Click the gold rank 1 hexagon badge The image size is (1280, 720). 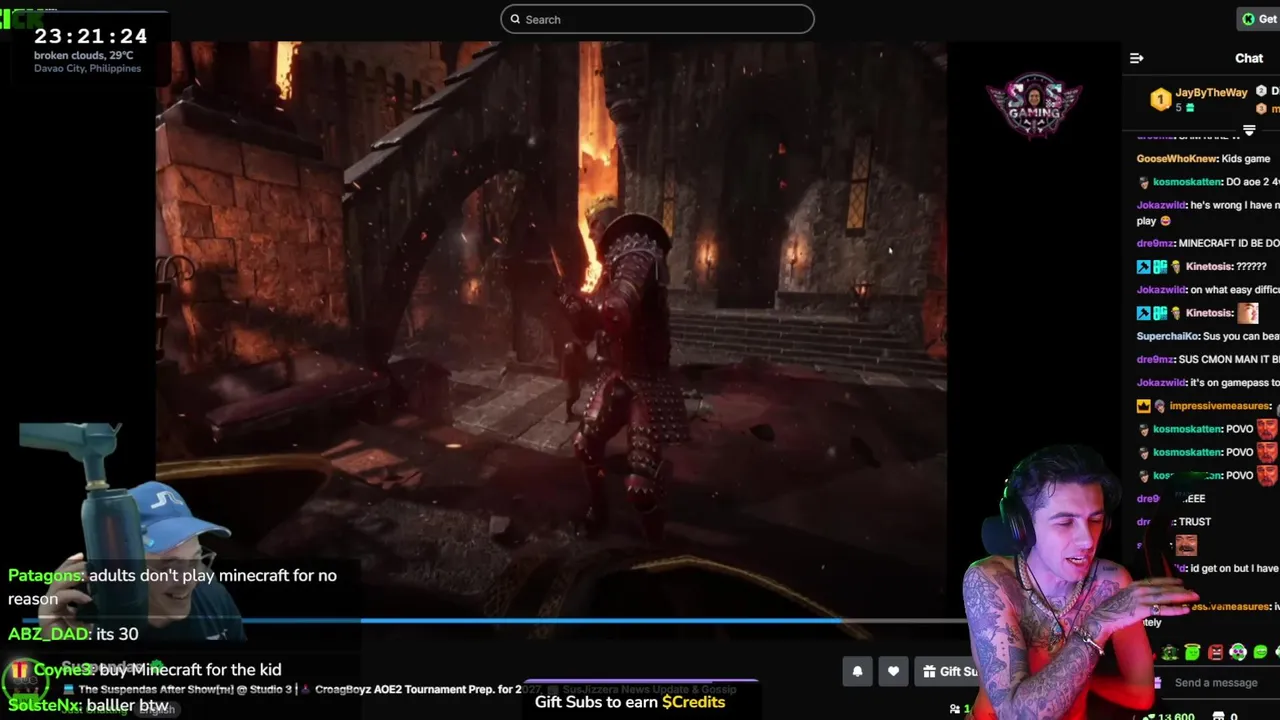tap(1160, 99)
